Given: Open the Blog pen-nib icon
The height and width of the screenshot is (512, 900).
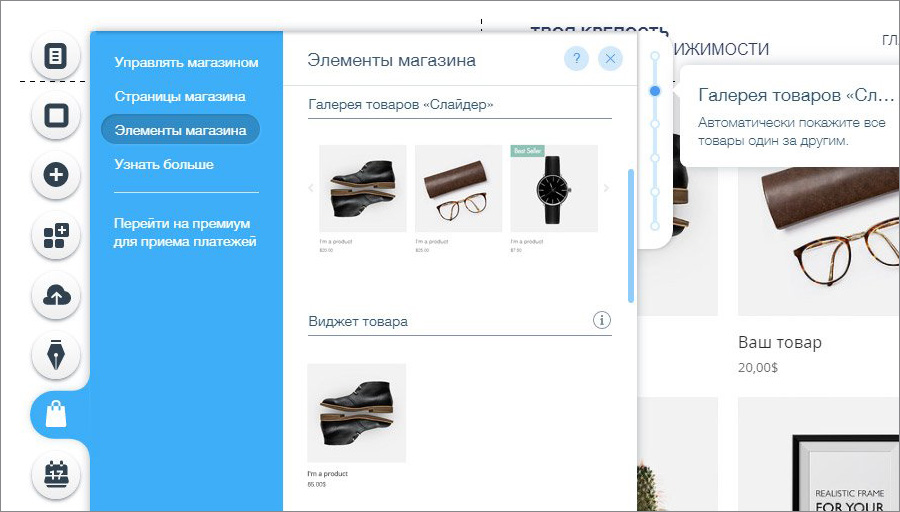Looking at the screenshot, I should click(56, 355).
